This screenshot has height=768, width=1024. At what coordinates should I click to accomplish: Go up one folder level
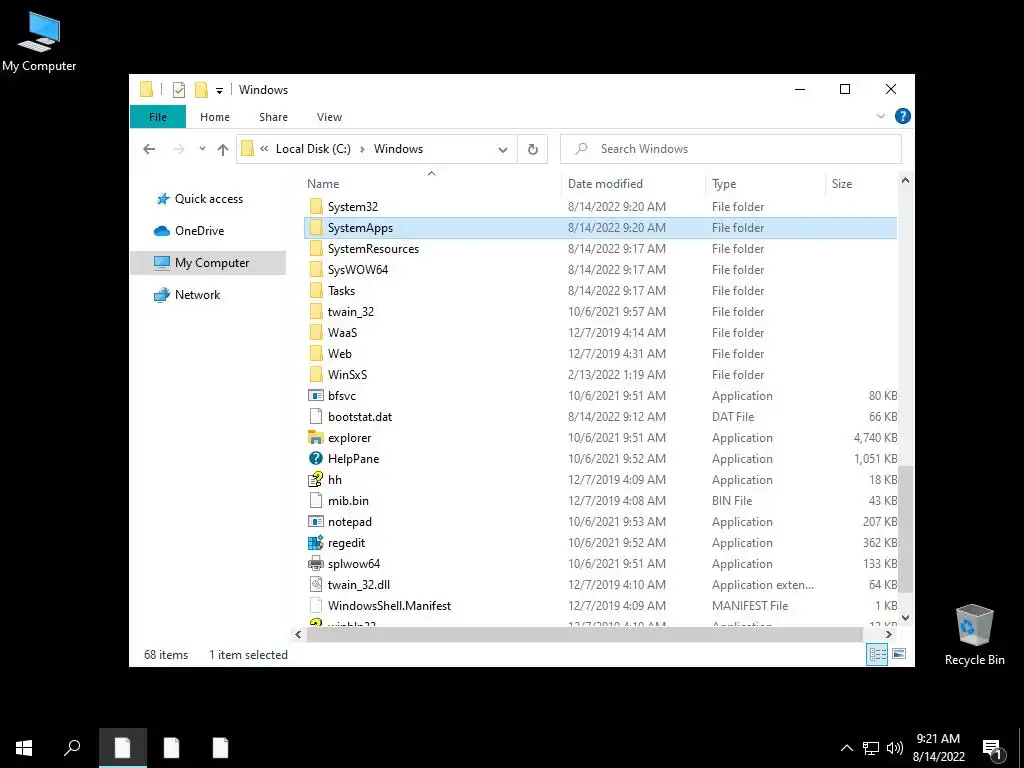tap(223, 149)
